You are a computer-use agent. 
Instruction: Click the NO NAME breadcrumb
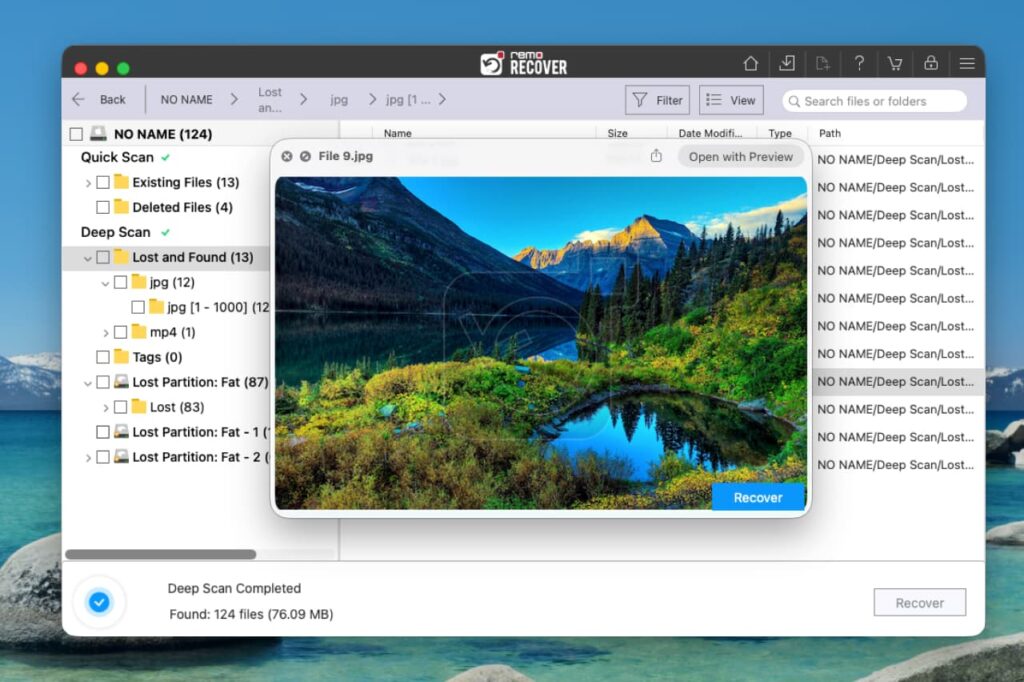click(186, 99)
